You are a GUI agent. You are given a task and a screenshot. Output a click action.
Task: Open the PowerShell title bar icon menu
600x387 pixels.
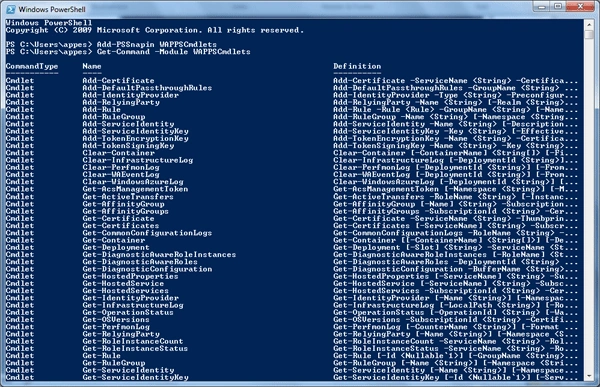coord(11,9)
